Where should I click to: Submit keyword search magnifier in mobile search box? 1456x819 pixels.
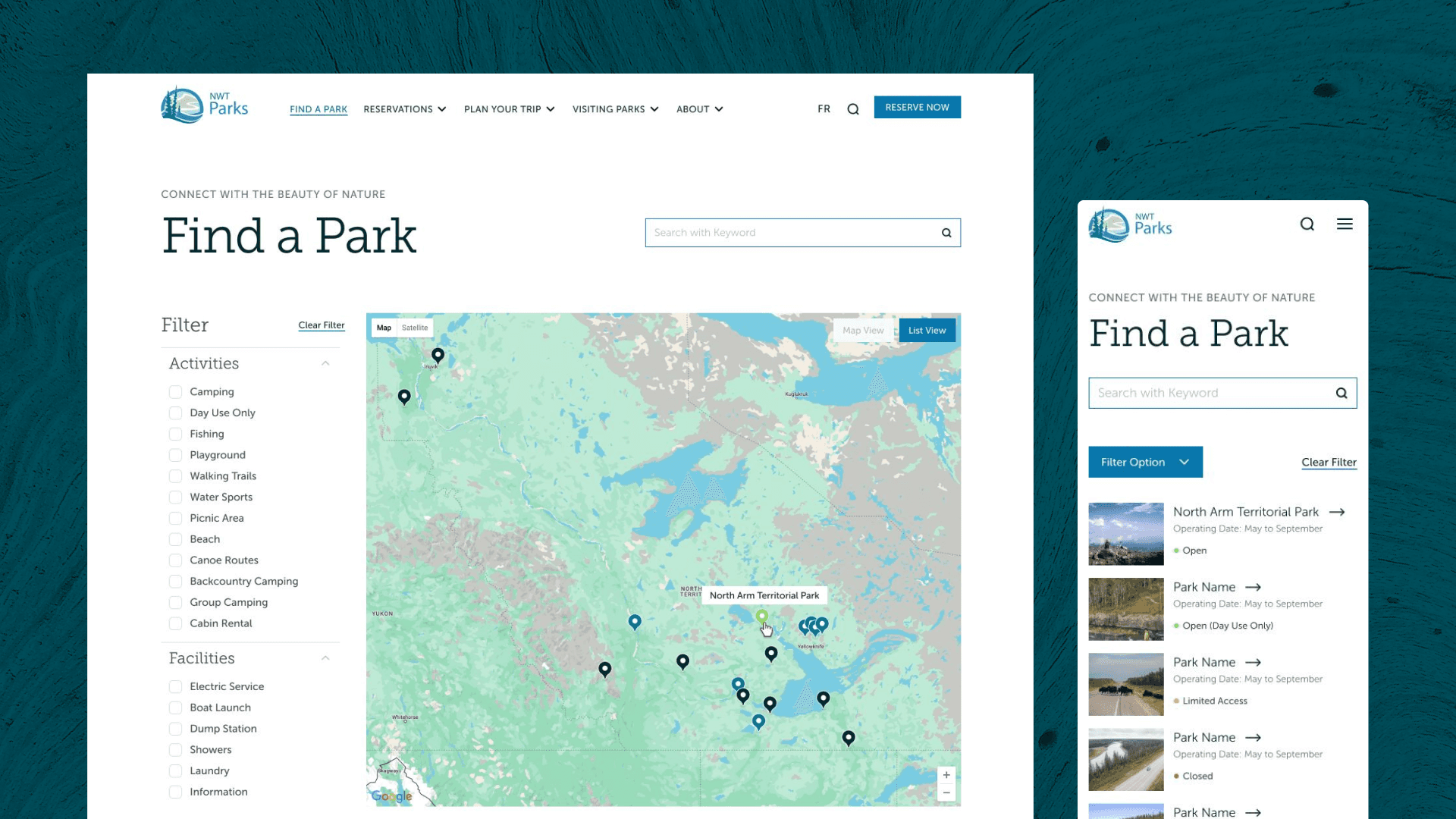click(x=1341, y=393)
